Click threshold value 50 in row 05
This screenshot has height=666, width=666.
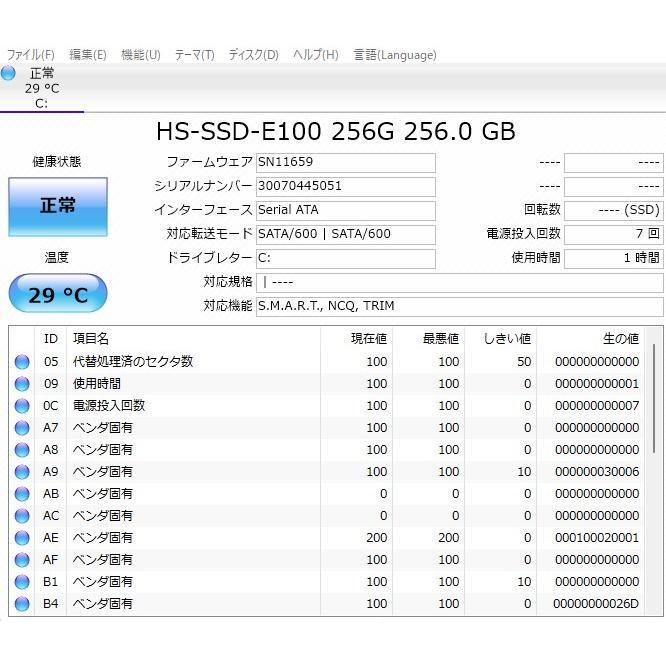tap(524, 362)
